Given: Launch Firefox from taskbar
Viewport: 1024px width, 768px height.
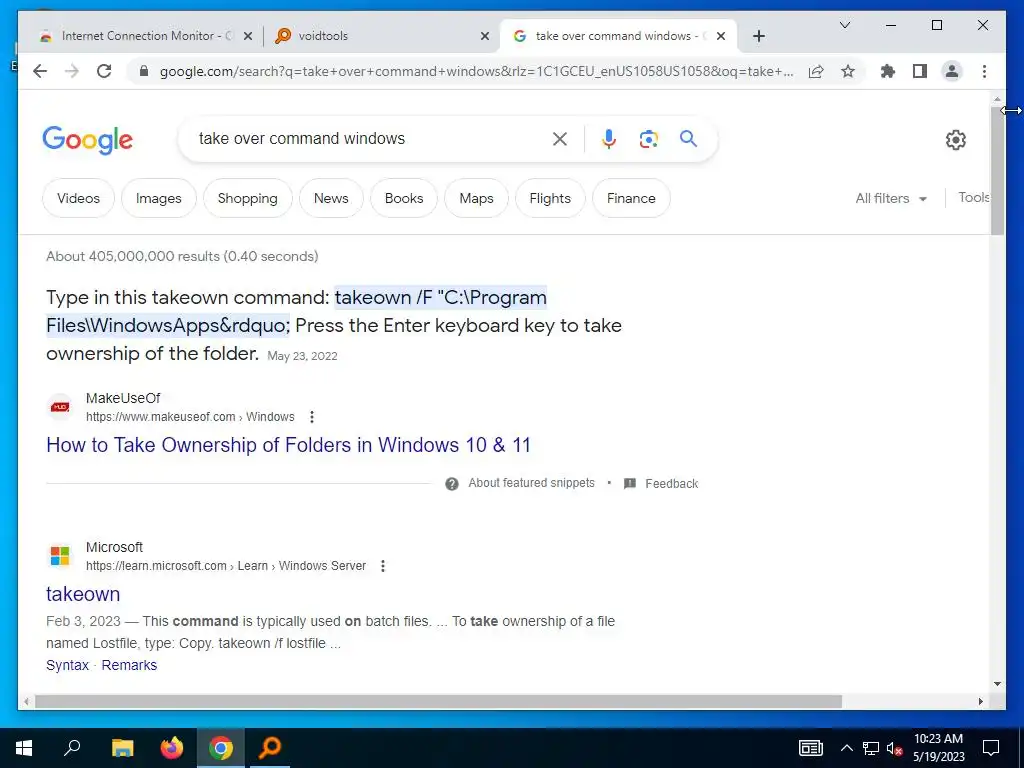Looking at the screenshot, I should tap(172, 748).
